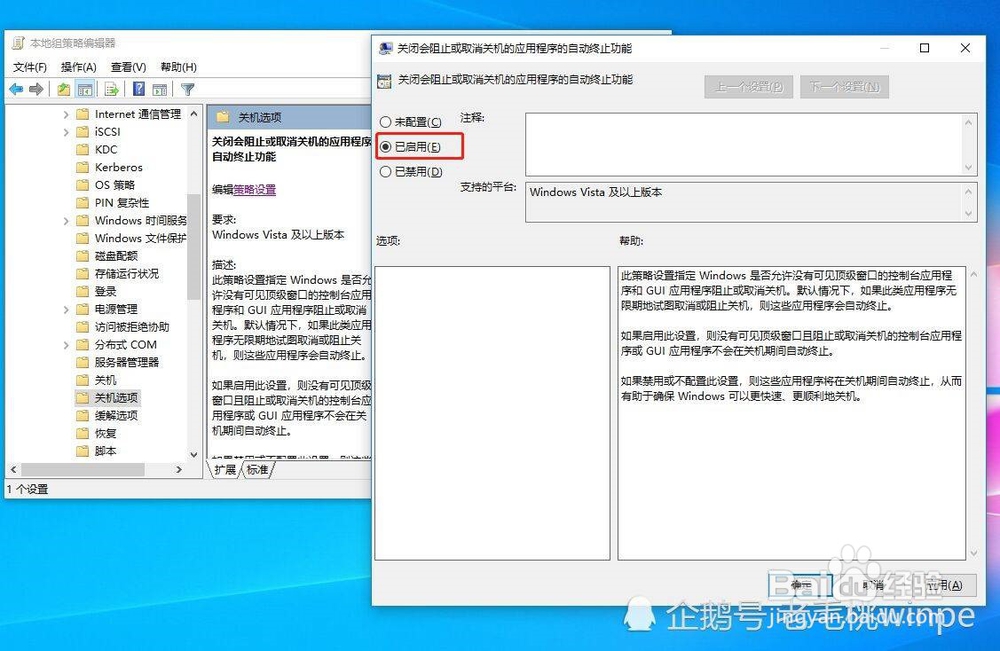Viewport: 1000px width, 651px height.
Task: Click the 关机选项 header folder icon
Action: pos(223,117)
